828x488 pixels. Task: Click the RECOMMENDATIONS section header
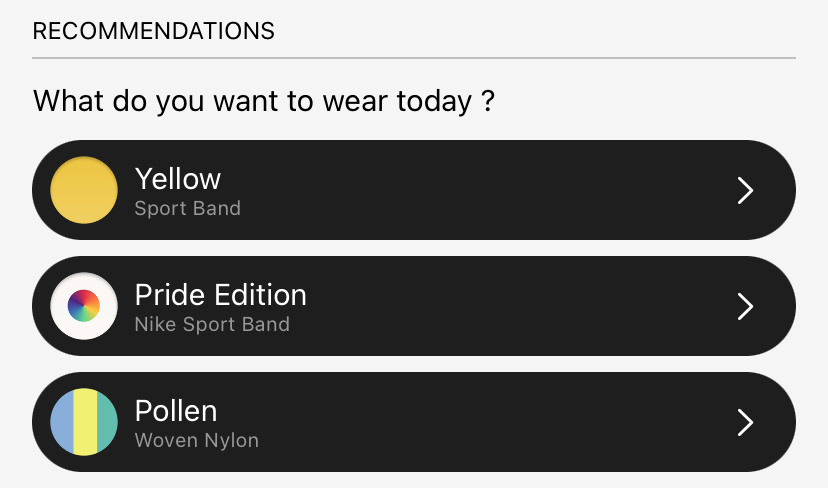tap(154, 31)
